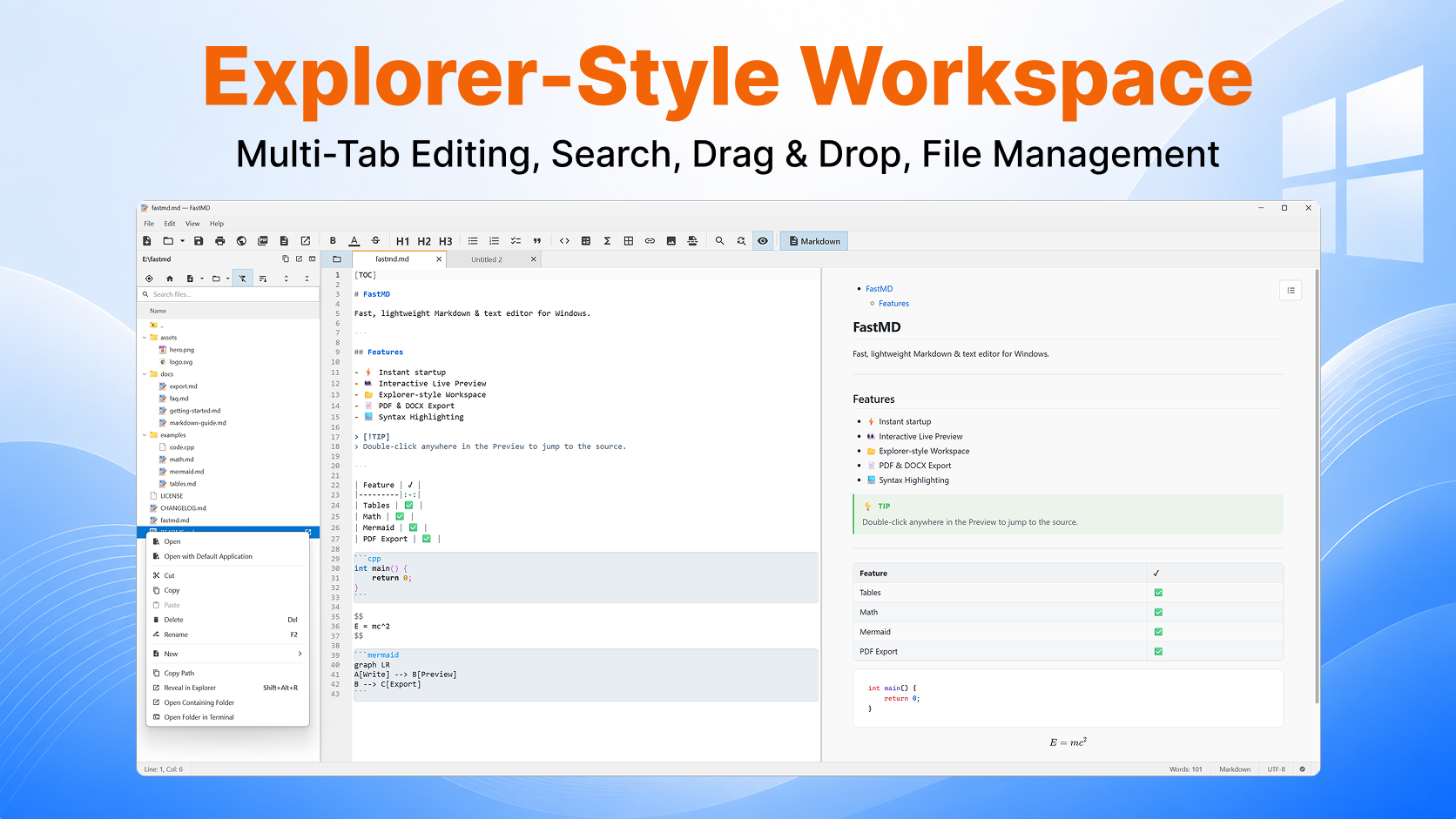
Task: Collapse the examples folder
Action: pos(145,435)
